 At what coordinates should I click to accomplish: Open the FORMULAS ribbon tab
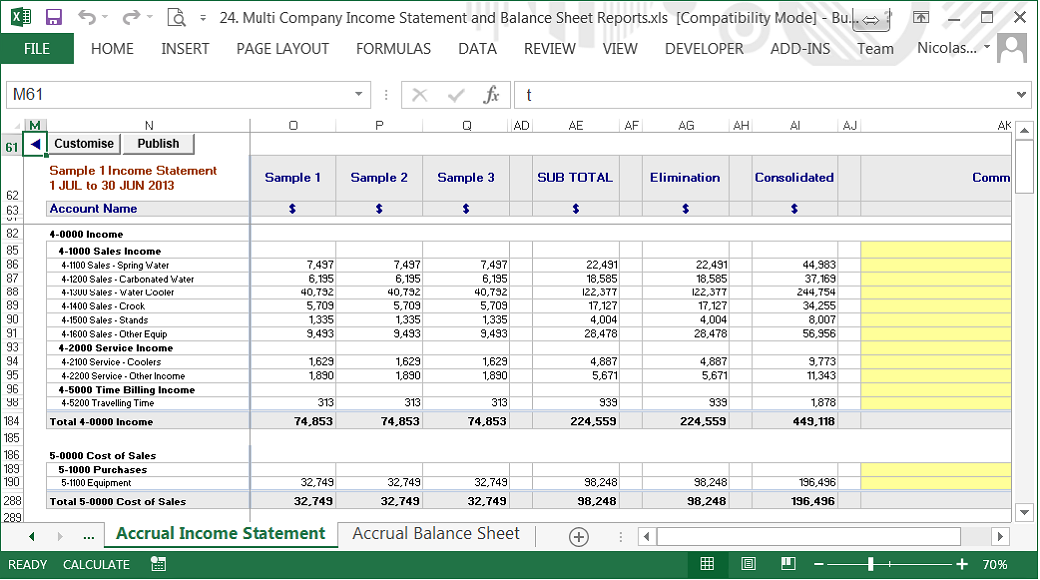click(x=393, y=48)
